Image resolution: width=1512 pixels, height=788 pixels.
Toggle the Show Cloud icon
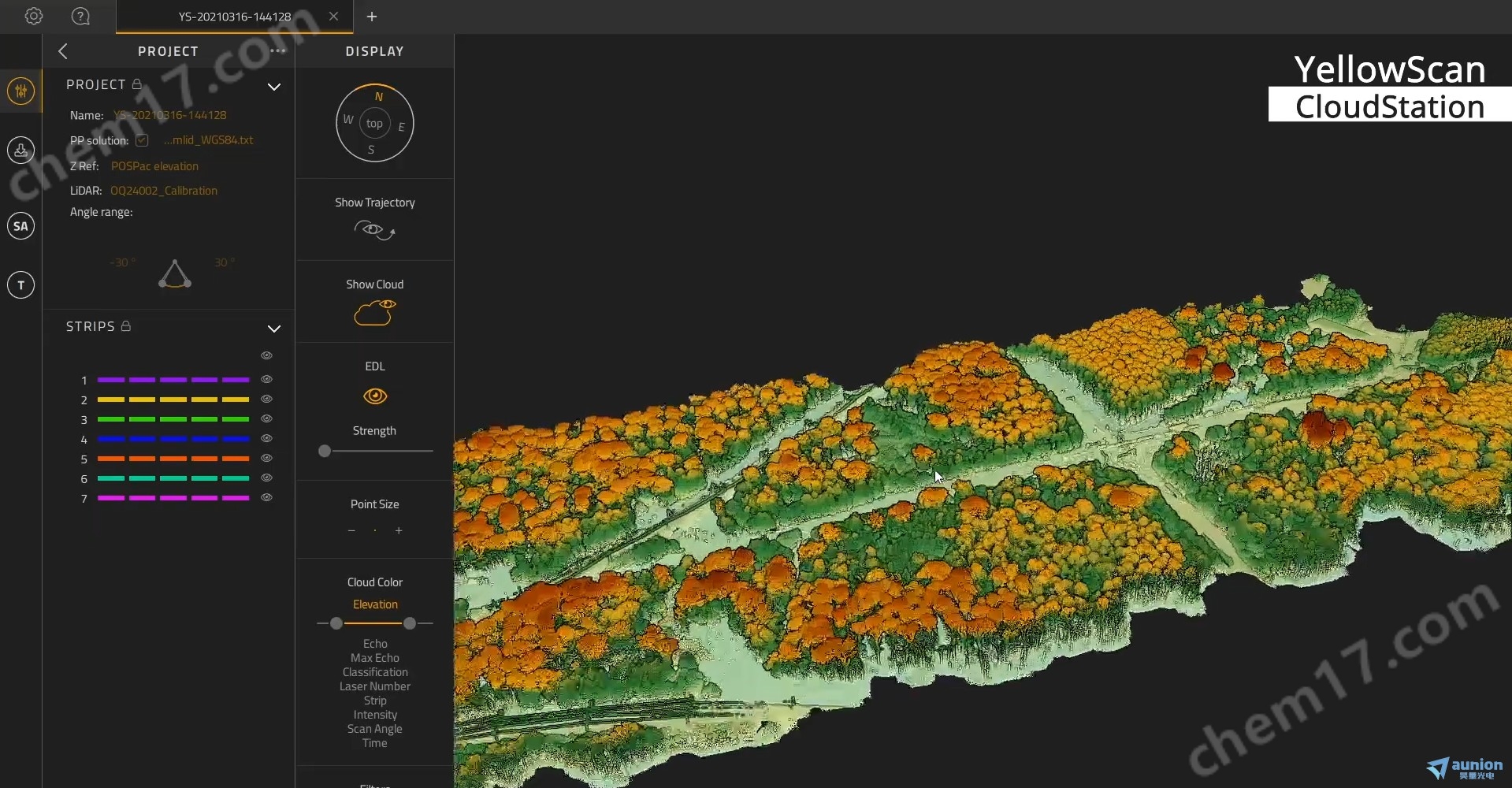(375, 312)
